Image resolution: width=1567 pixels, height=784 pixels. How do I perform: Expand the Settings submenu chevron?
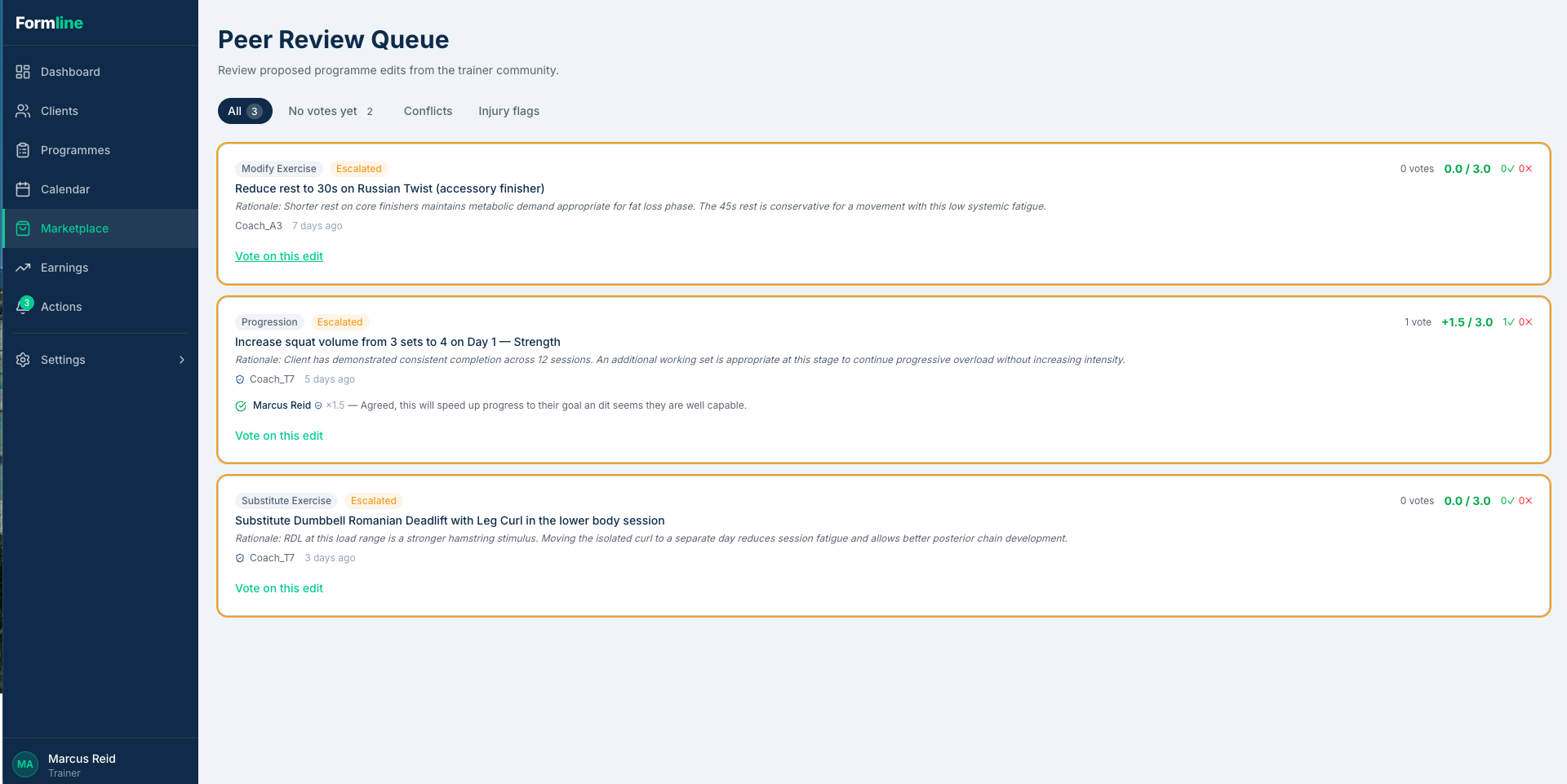point(182,360)
